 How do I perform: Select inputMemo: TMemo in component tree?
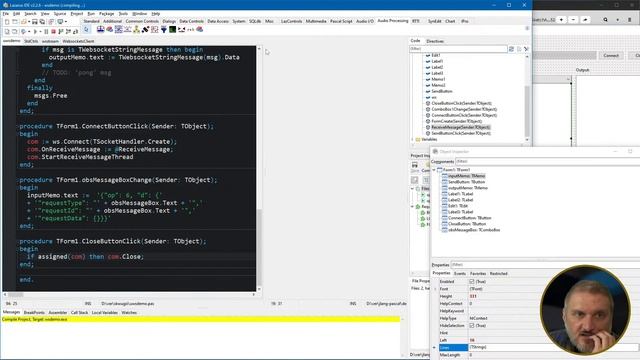coord(466,176)
